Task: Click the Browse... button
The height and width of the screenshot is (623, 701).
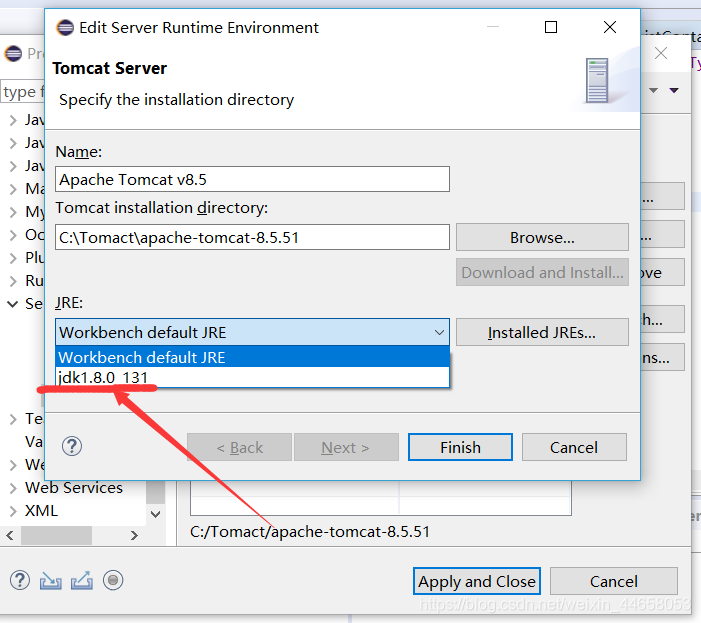Action: tap(542, 237)
